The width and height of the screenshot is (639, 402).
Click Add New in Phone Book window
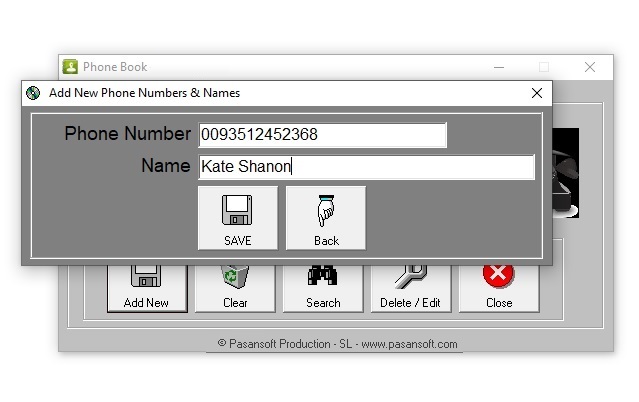coord(147,289)
